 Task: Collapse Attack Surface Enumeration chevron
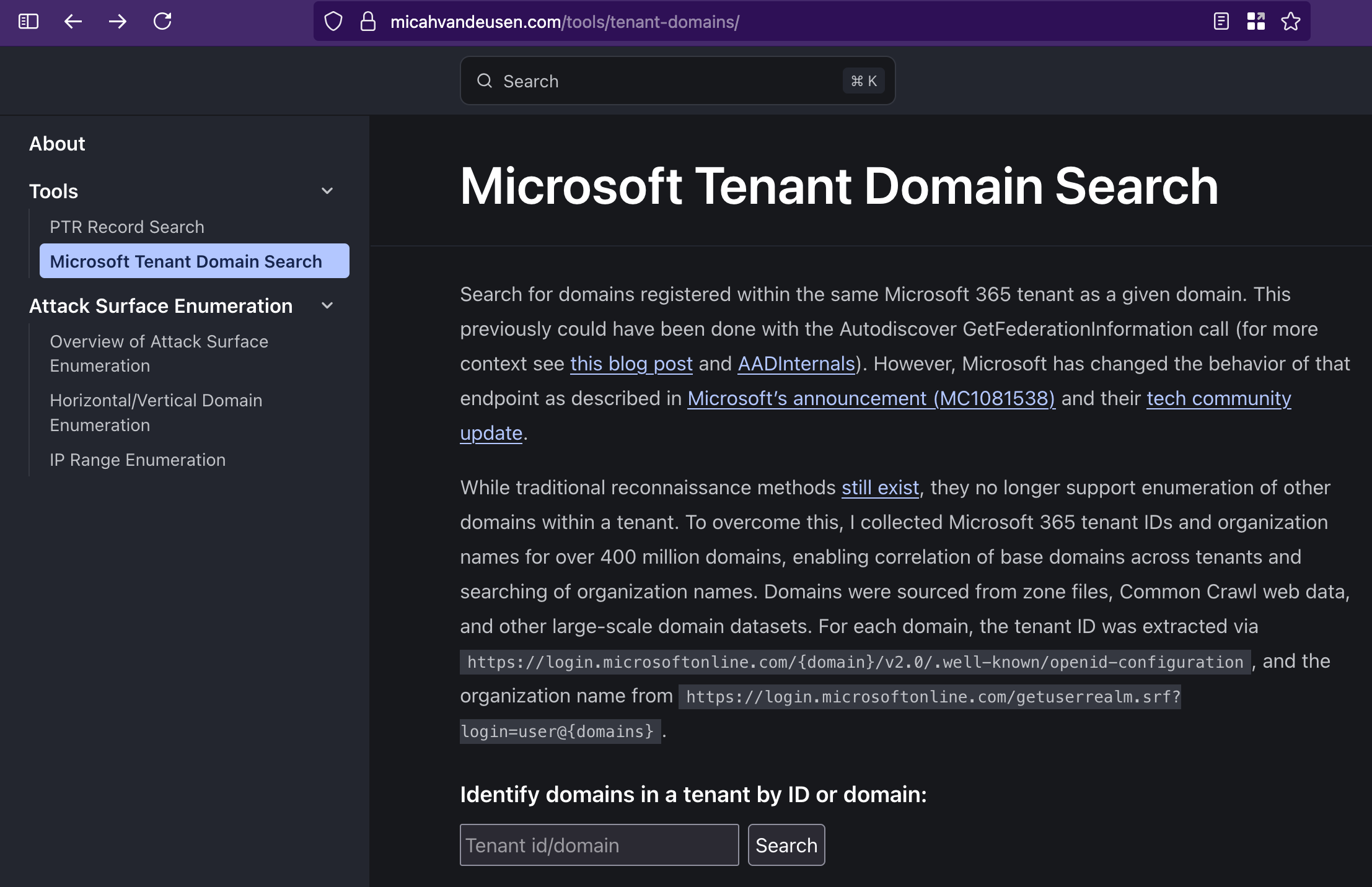[327, 306]
